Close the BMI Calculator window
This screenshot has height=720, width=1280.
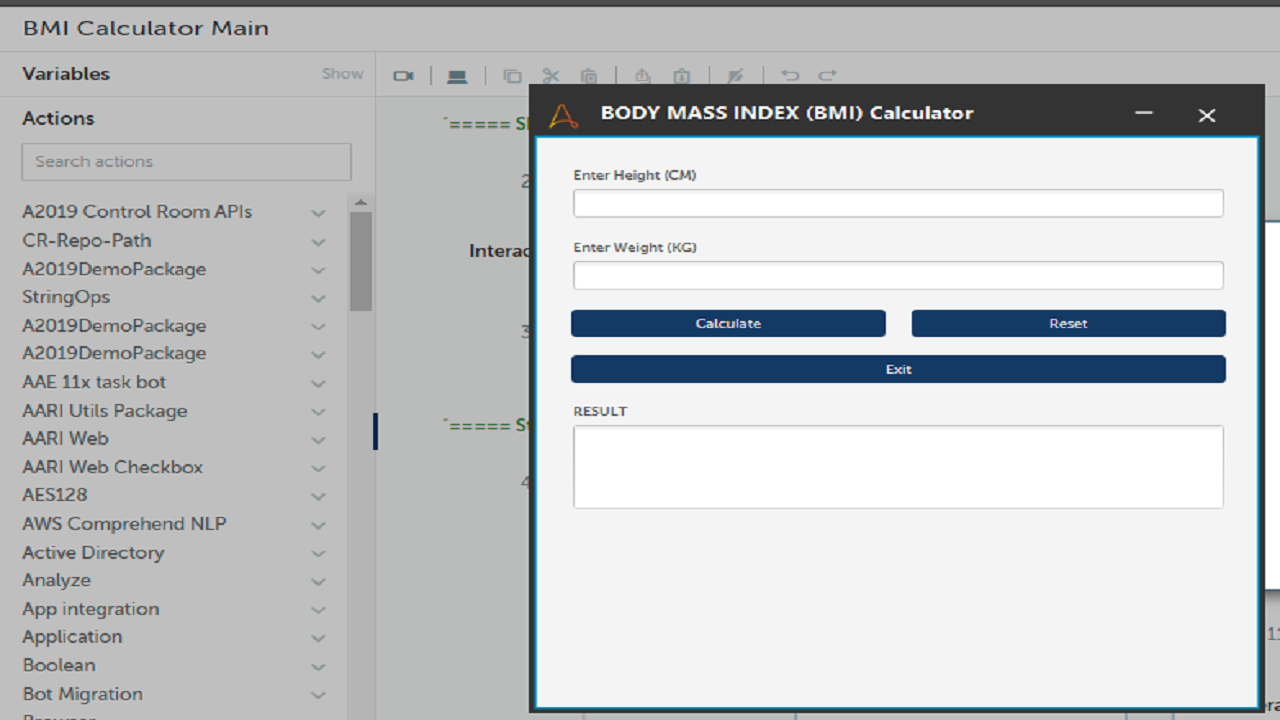(x=1207, y=115)
